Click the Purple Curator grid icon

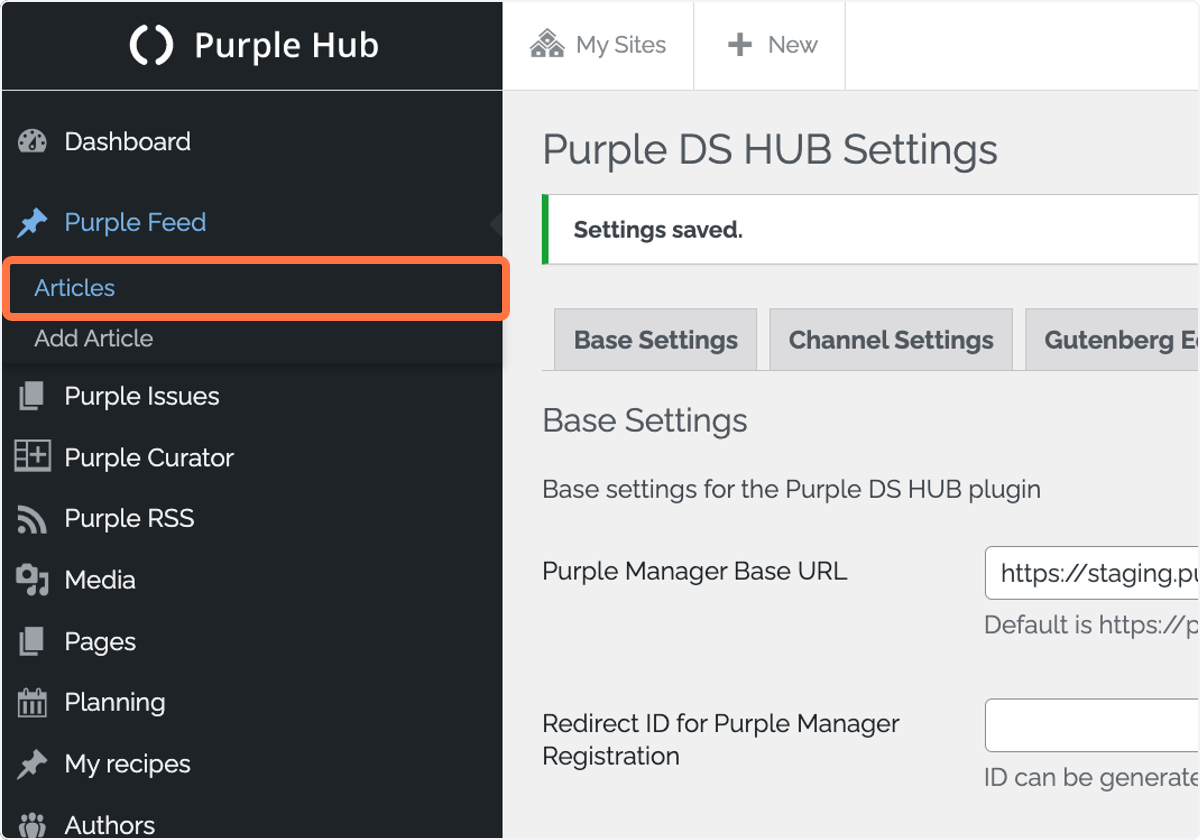point(32,457)
